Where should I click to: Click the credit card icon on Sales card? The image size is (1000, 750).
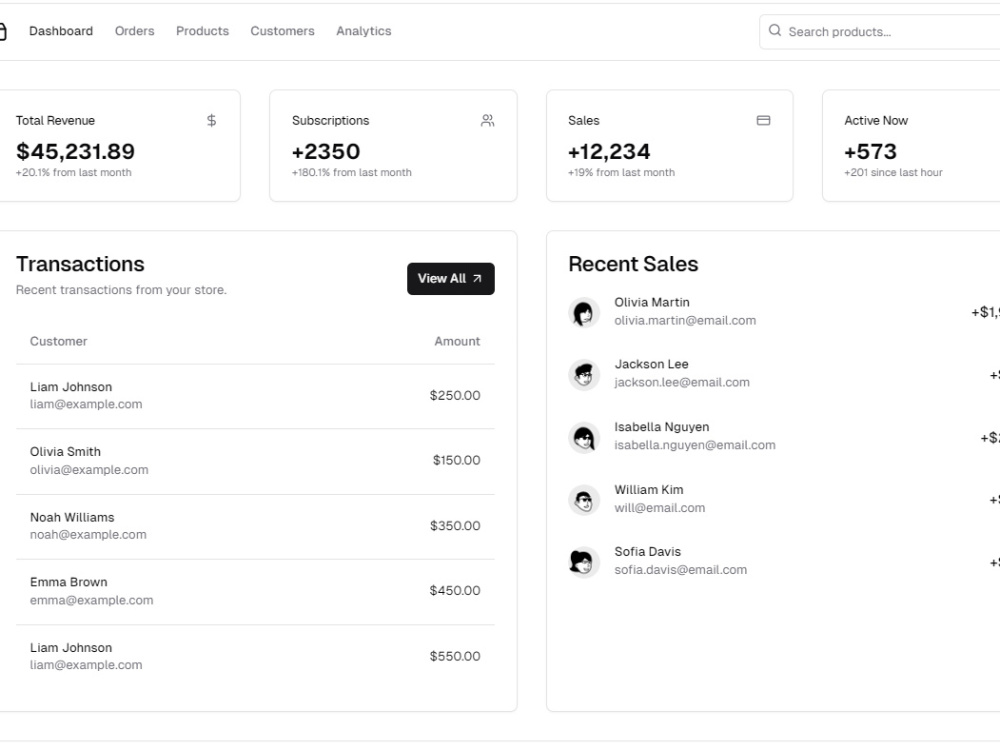coord(763,120)
